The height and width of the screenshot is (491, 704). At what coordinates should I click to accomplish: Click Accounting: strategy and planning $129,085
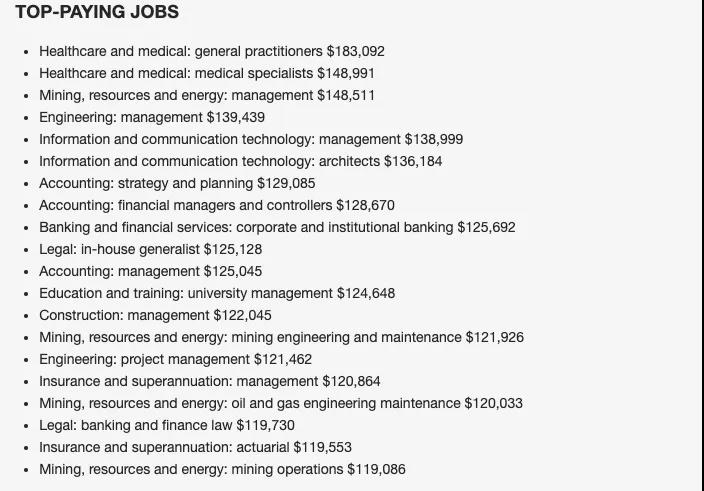tap(177, 183)
